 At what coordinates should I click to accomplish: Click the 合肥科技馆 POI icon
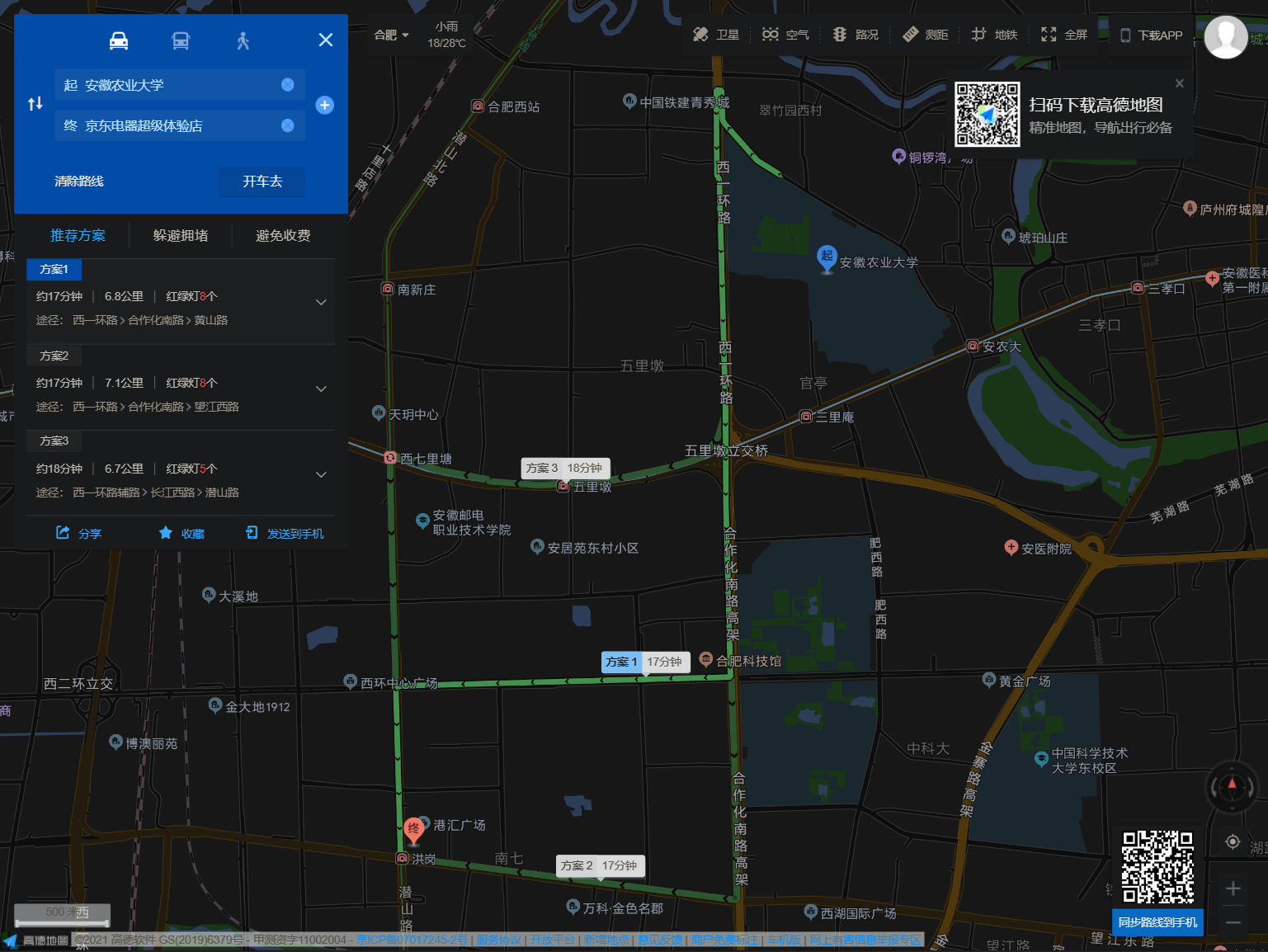(706, 659)
